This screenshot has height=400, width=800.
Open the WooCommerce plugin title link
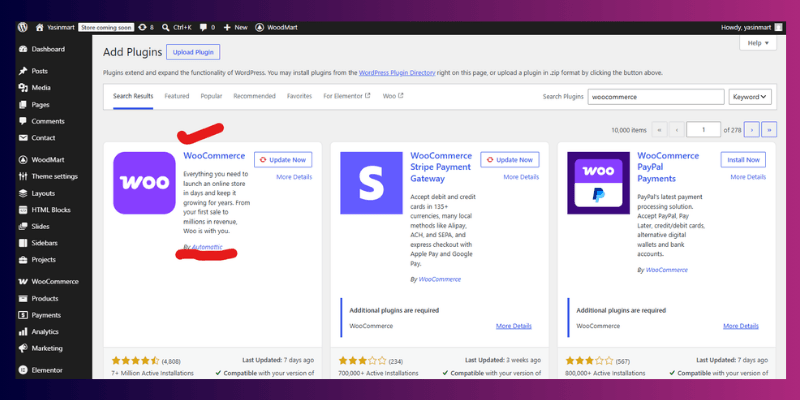(214, 156)
